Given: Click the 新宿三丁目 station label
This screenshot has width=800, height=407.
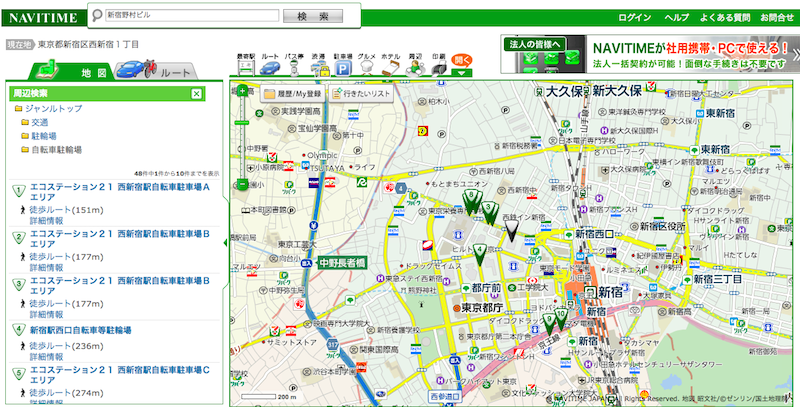Looking at the screenshot, I should (712, 279).
